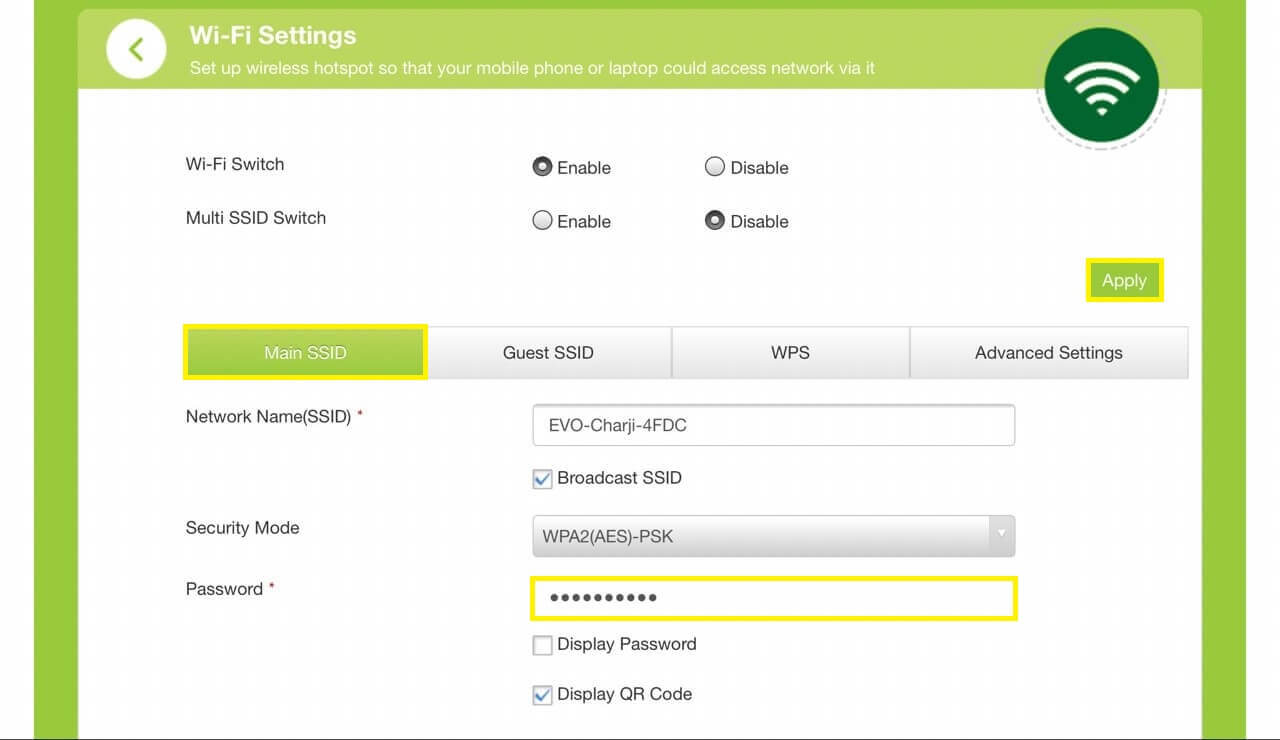The height and width of the screenshot is (740, 1280).
Task: Click the Password input field
Action: click(x=773, y=597)
